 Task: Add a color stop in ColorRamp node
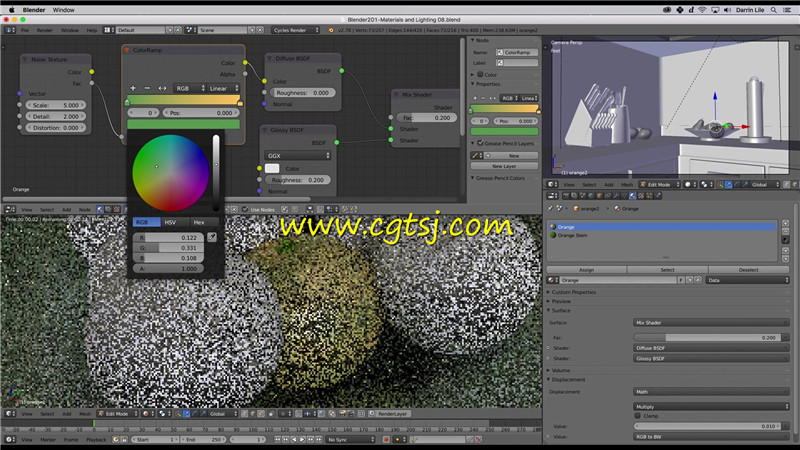click(133, 88)
